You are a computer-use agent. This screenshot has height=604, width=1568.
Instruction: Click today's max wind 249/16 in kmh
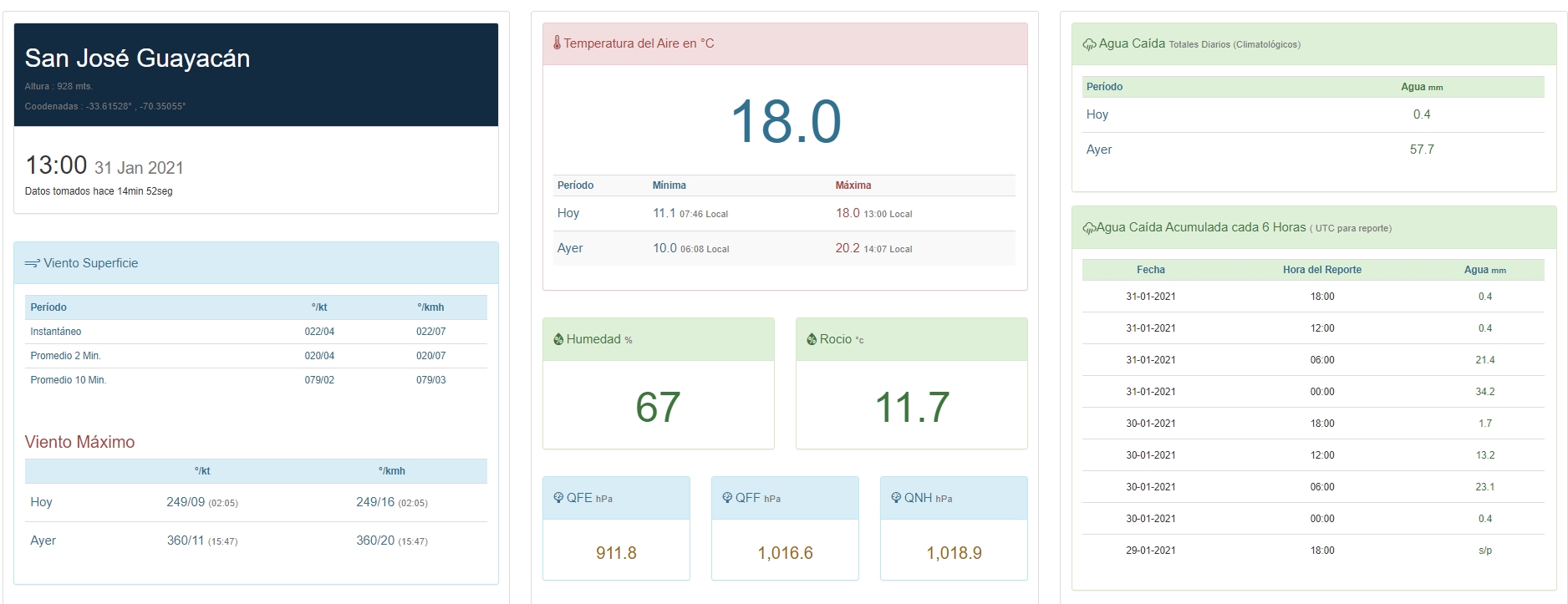pos(375,502)
